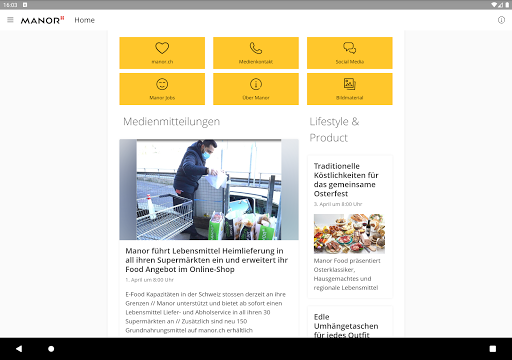The height and width of the screenshot is (360, 512).
Task: Click the circled i Über Manor icon
Action: point(256,84)
